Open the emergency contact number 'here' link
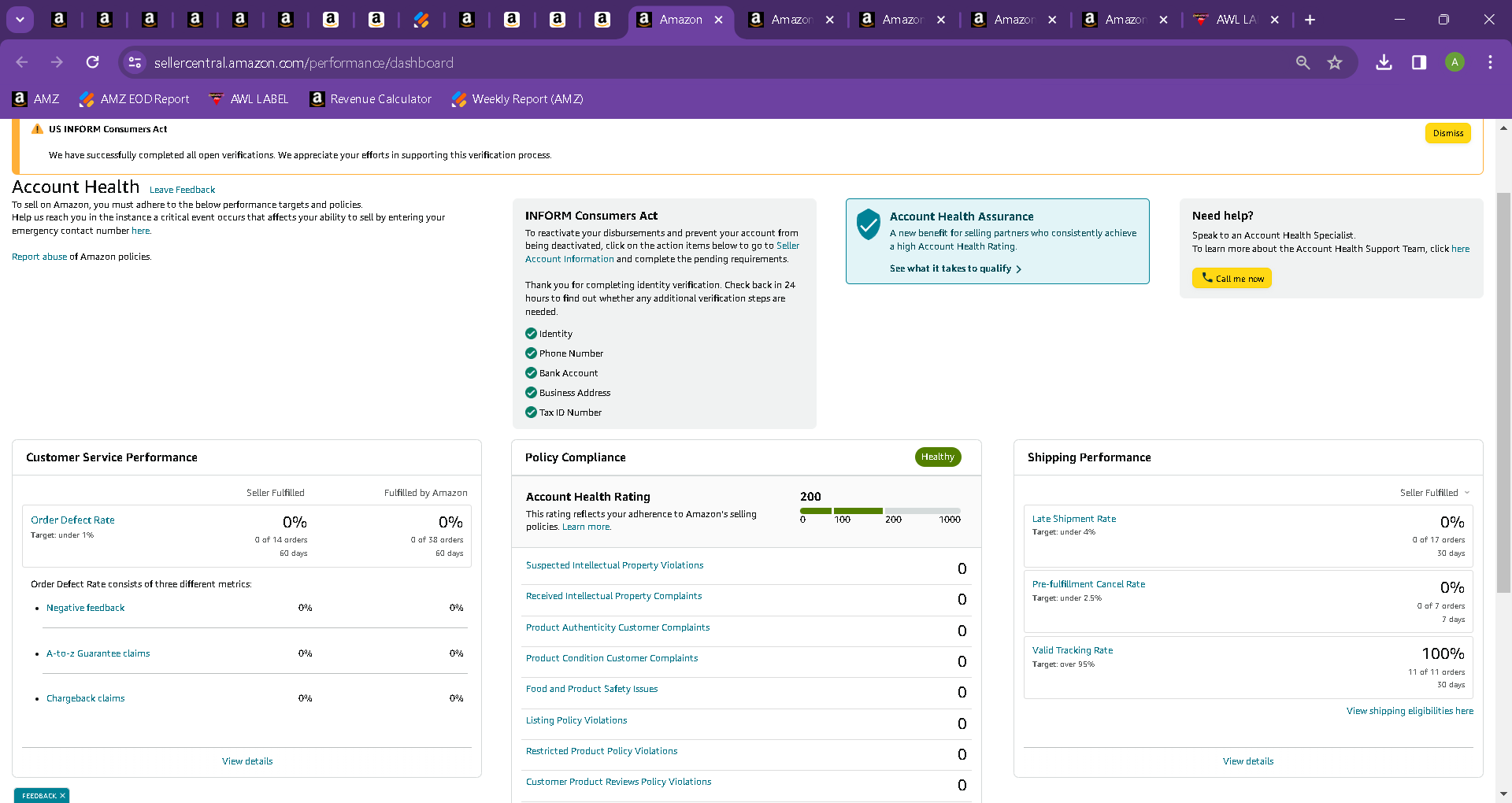The height and width of the screenshot is (803, 1512). 140,231
